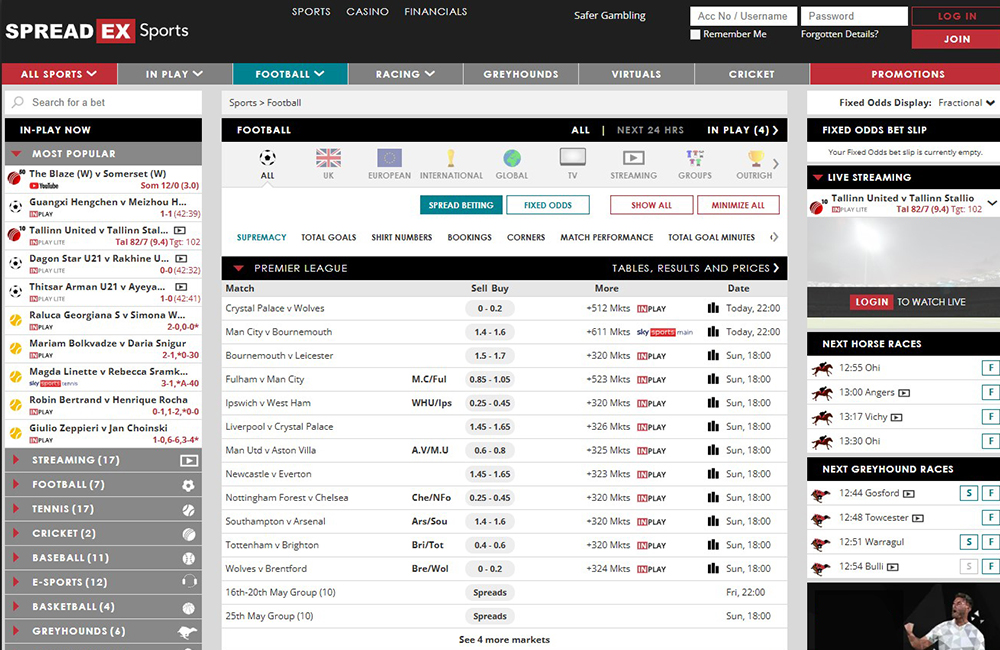Click the horse icon beside 12:55 Ohi
Image resolution: width=1000 pixels, height=650 pixels.
(822, 368)
